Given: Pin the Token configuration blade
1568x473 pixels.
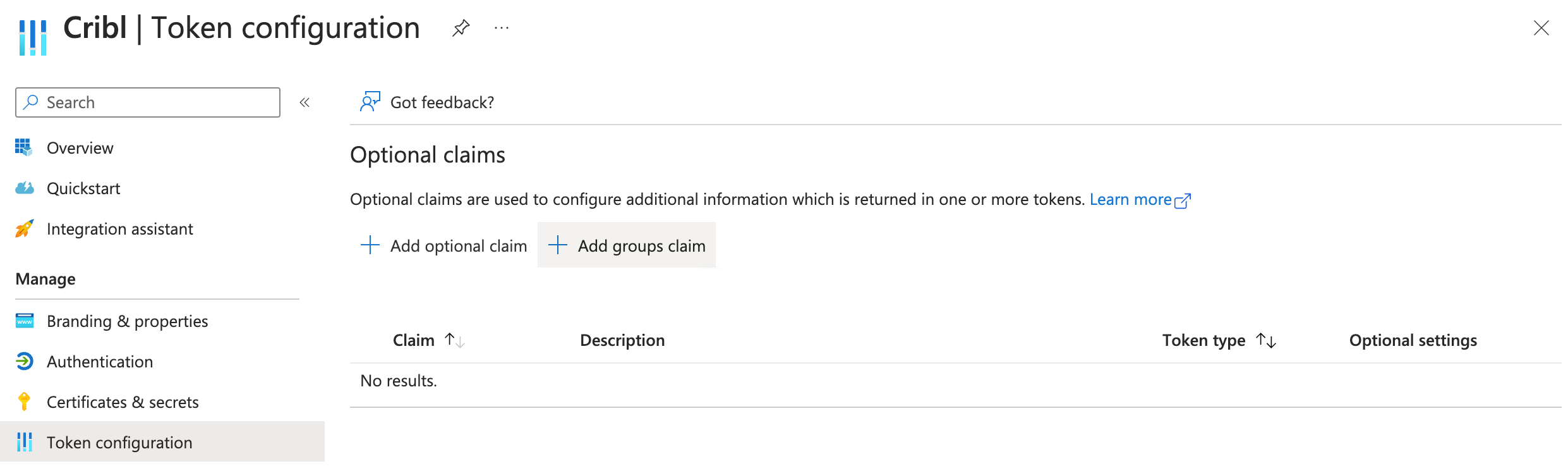Looking at the screenshot, I should (460, 27).
